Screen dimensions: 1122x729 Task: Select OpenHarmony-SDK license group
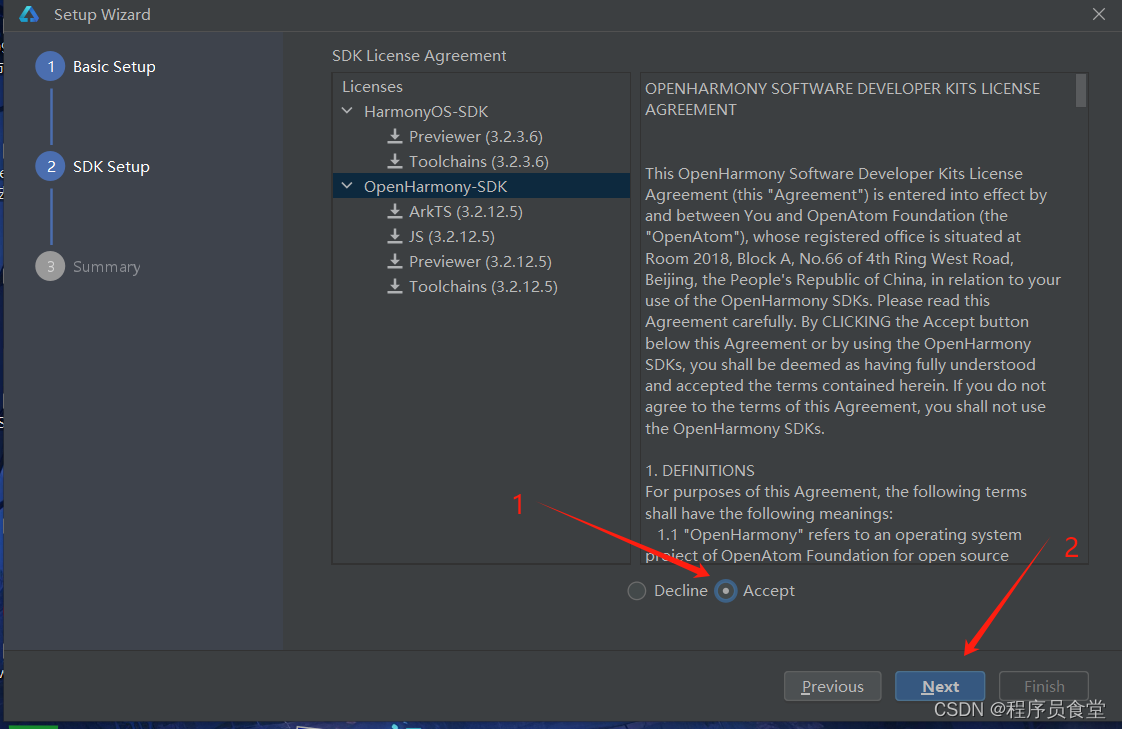point(435,187)
